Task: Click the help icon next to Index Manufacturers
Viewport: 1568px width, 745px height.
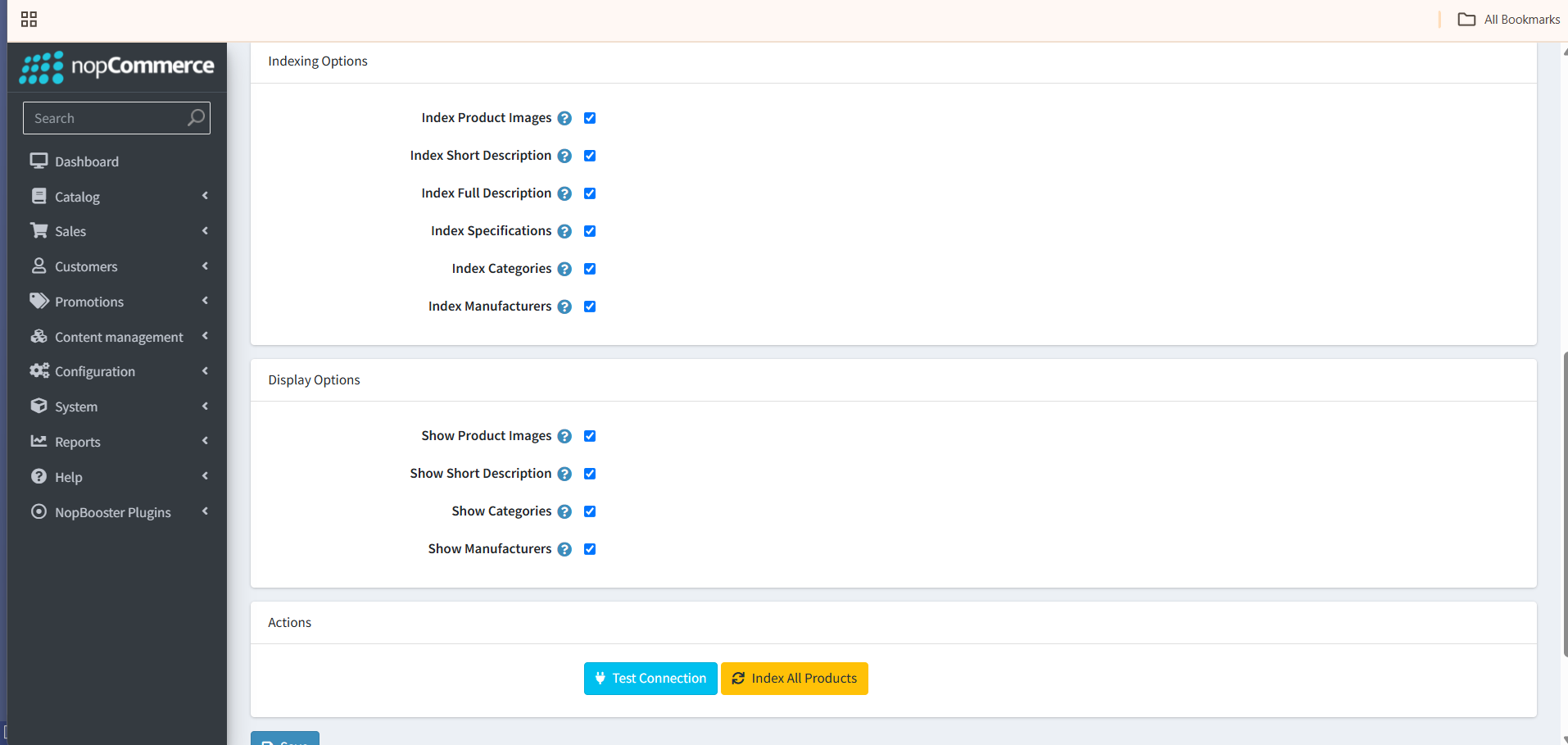Action: click(x=564, y=307)
